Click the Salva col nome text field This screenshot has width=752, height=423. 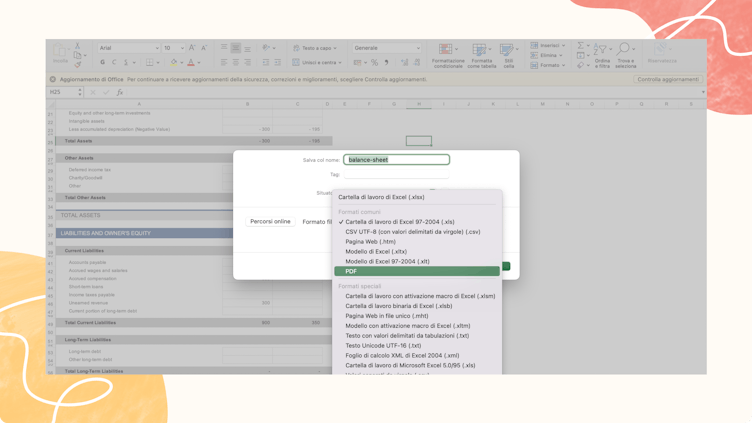coord(396,160)
